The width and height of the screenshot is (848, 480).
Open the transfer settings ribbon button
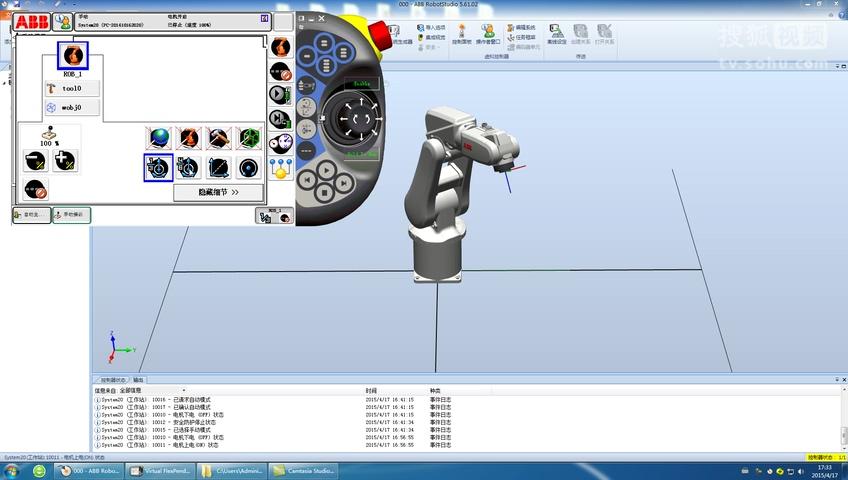click(x=557, y=34)
